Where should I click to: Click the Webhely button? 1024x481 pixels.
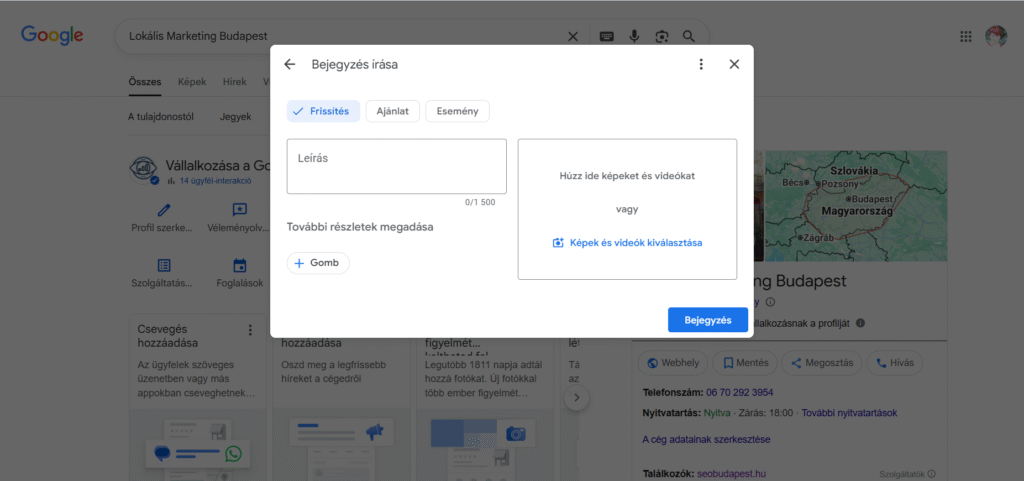click(x=671, y=363)
